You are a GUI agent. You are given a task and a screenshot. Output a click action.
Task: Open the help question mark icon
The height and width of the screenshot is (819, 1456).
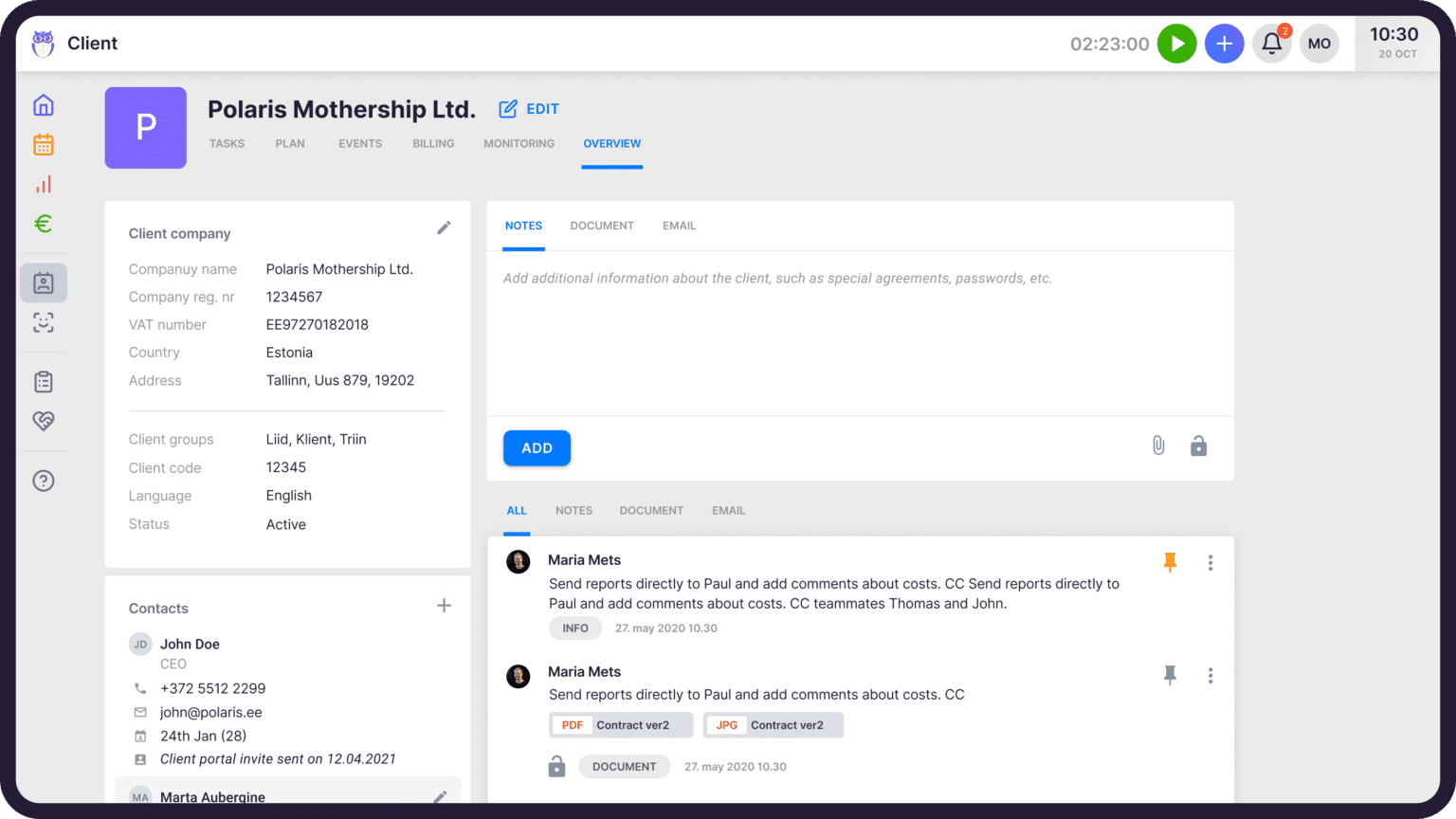point(44,481)
